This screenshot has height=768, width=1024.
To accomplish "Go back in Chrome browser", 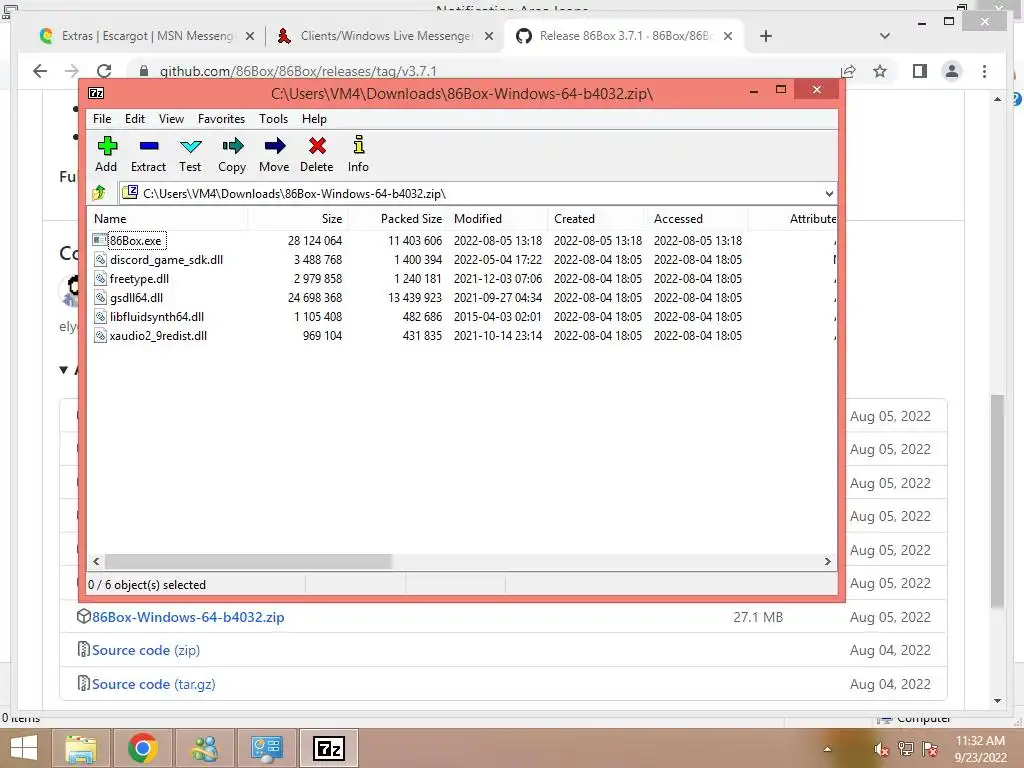I will coord(40,71).
